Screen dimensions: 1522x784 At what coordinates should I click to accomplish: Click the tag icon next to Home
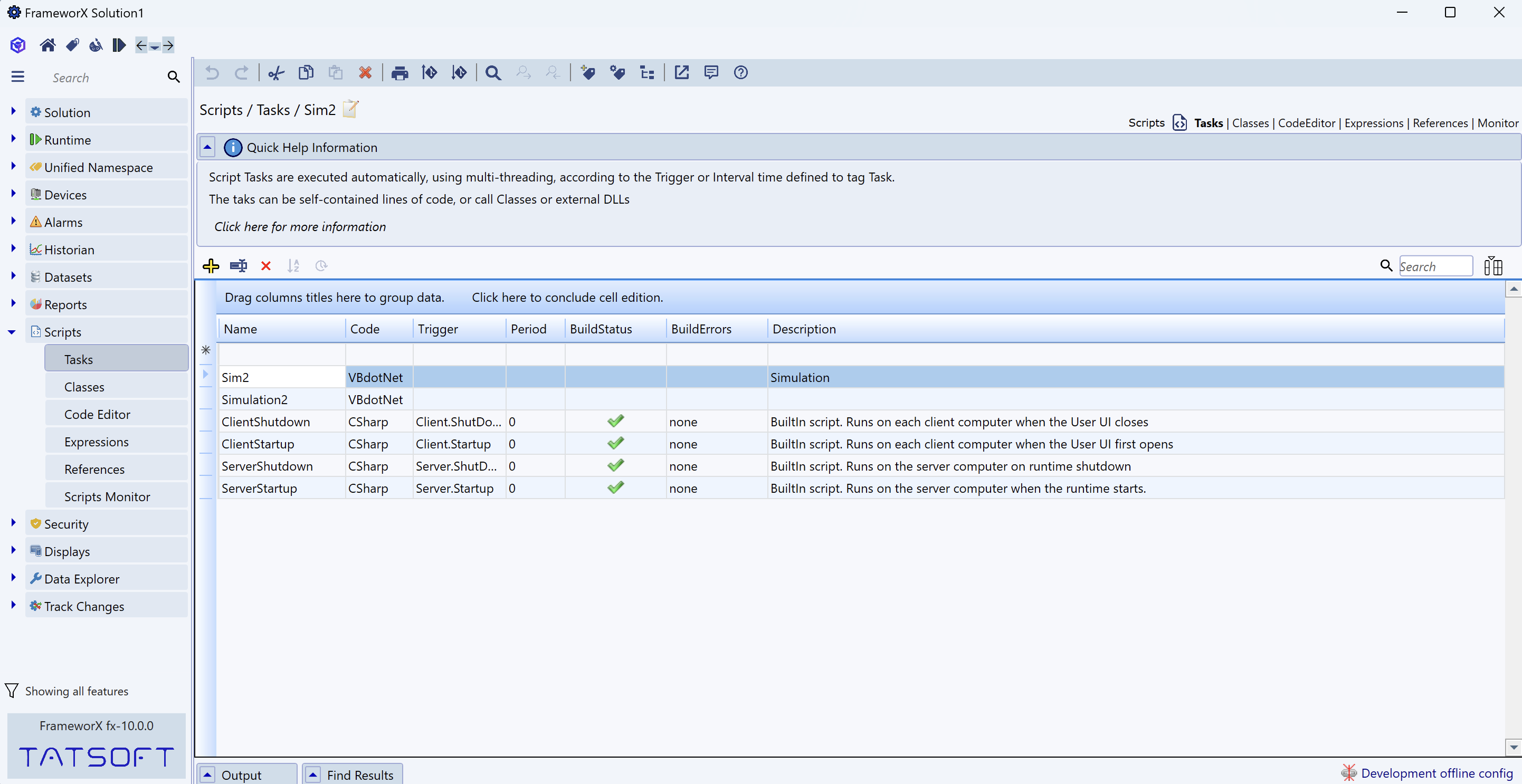tap(72, 45)
